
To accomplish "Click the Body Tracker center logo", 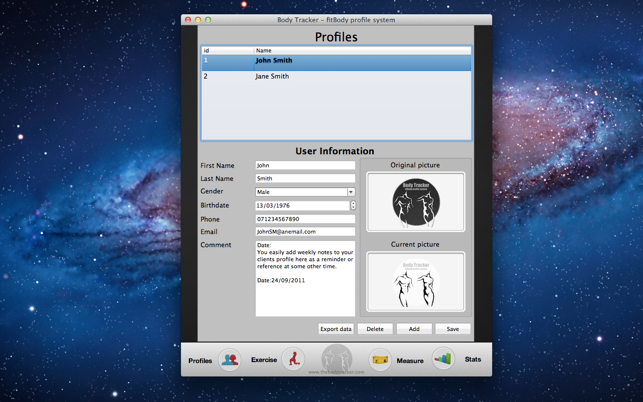I will point(337,358).
